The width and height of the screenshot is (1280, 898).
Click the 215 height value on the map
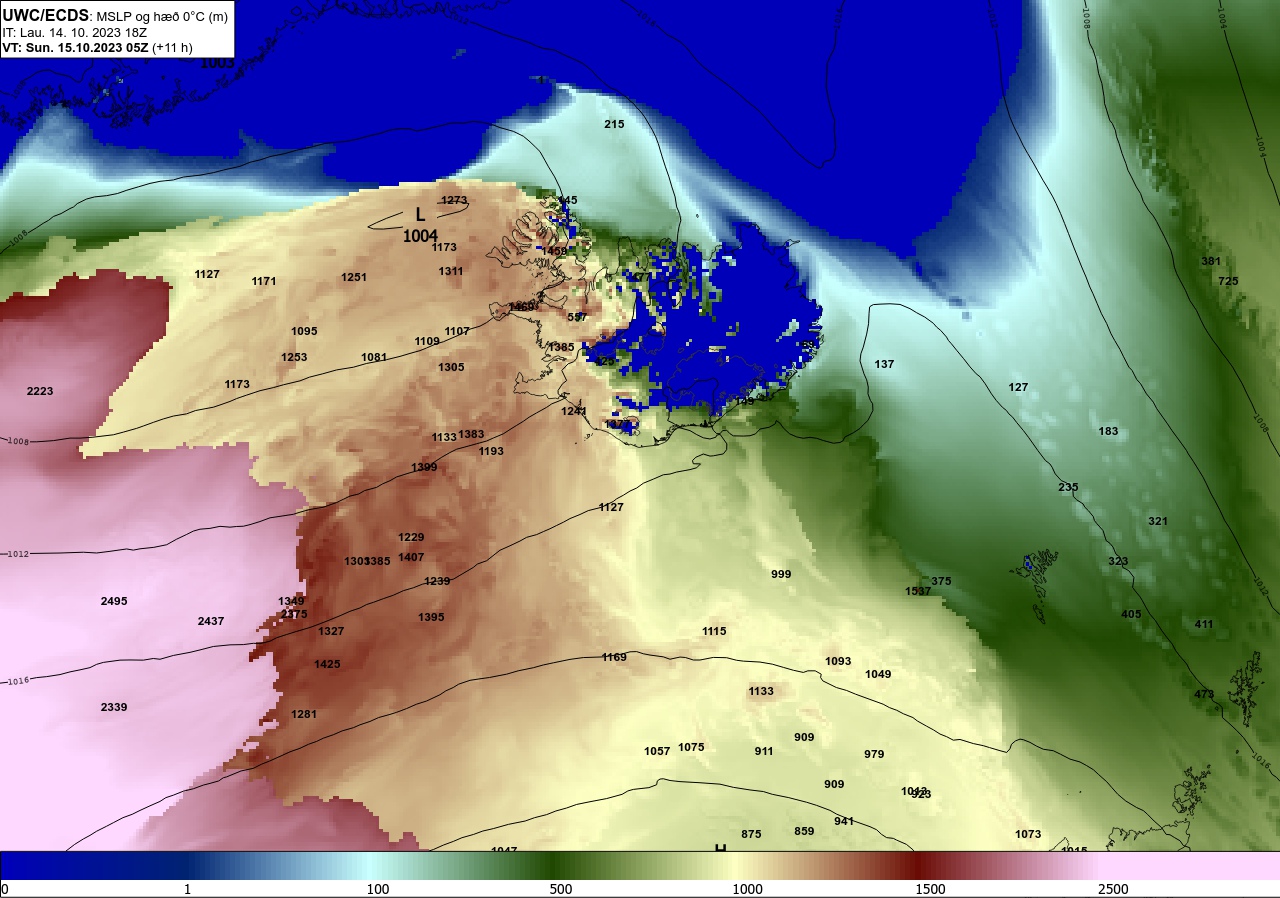coord(614,124)
